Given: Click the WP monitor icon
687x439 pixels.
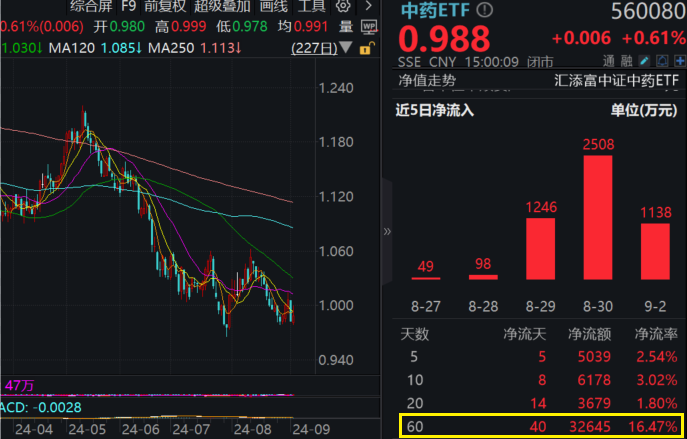Looking at the screenshot, I should [x=368, y=25].
